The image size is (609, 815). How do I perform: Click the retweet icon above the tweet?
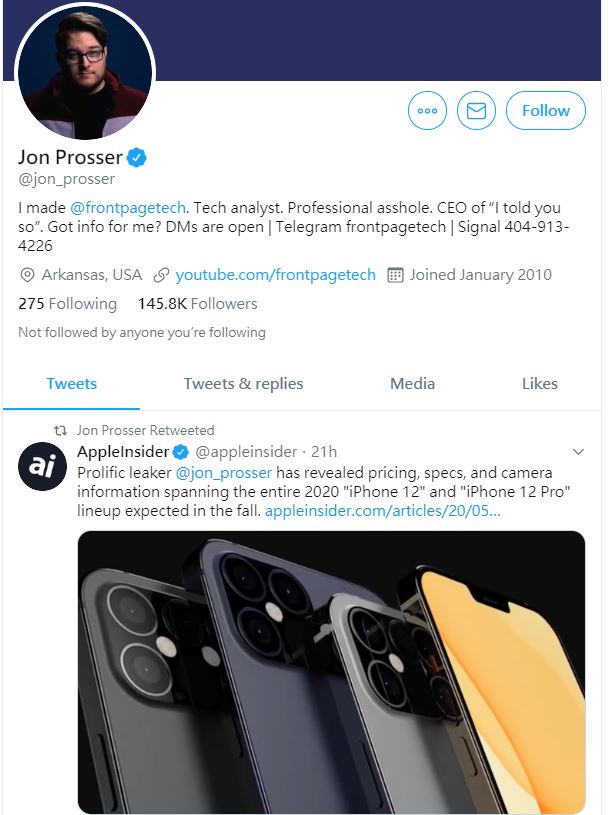click(x=60, y=430)
